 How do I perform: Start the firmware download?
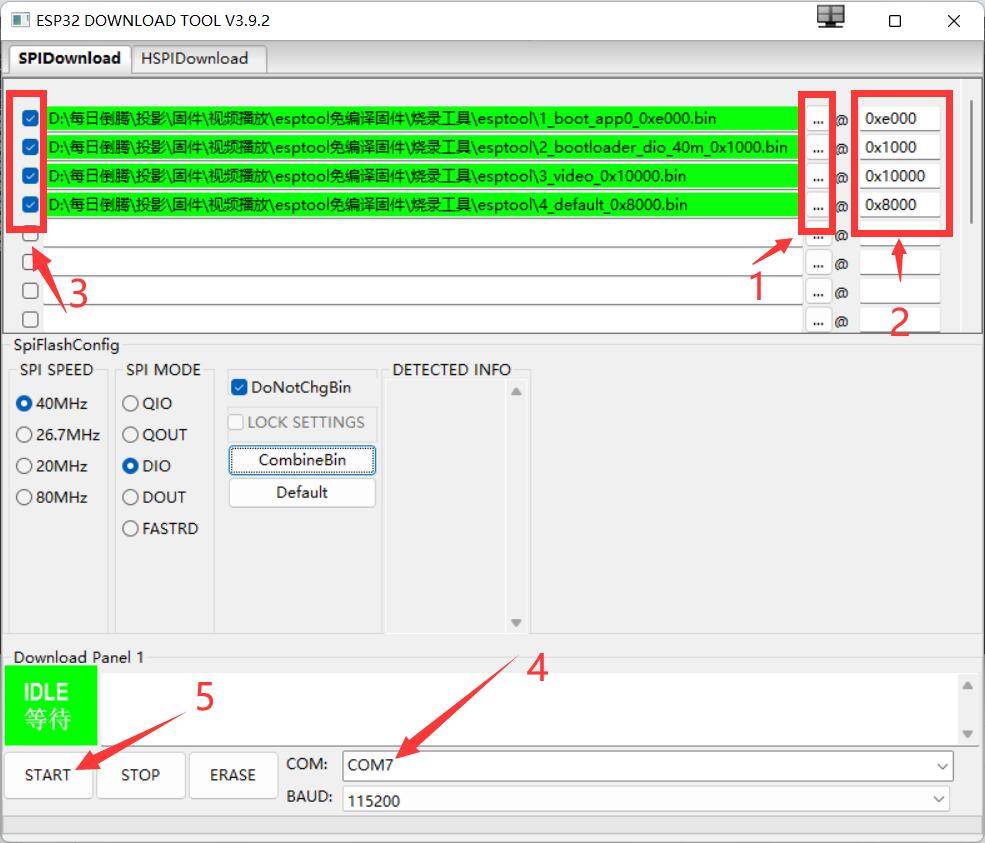48,775
